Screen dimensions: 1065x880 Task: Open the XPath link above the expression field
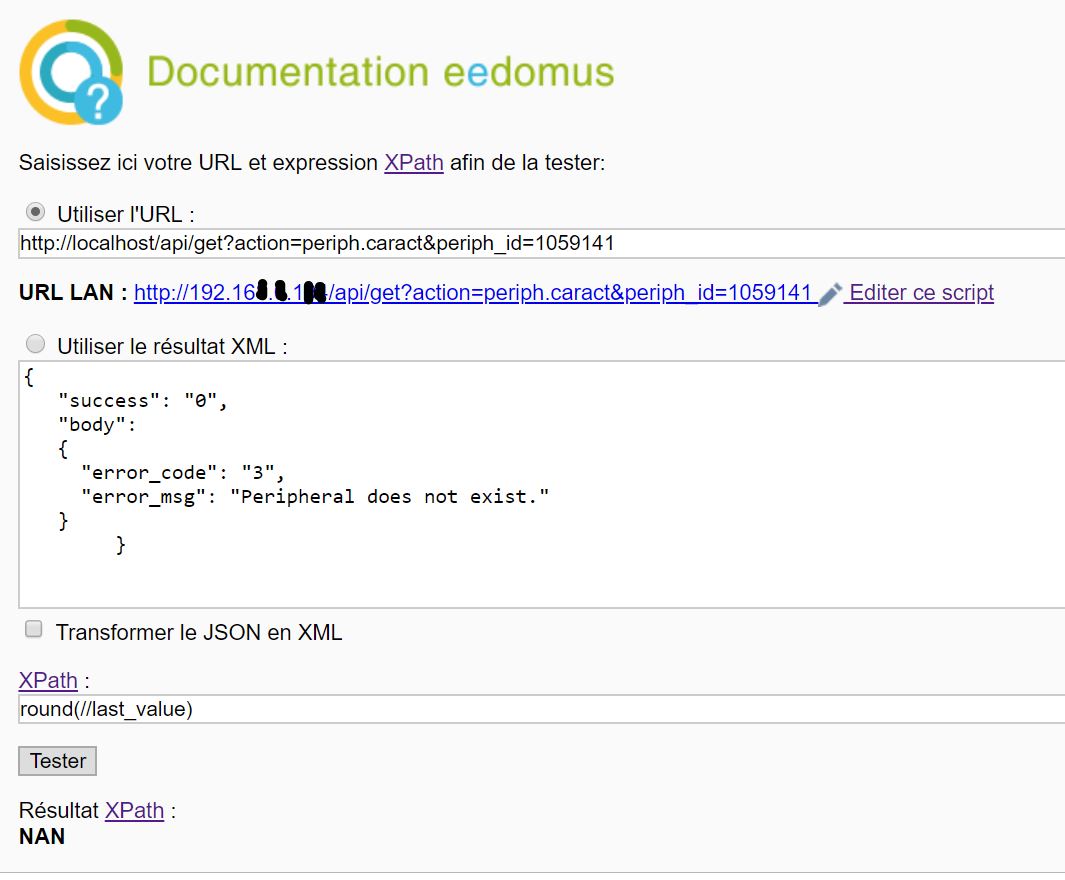point(48,680)
